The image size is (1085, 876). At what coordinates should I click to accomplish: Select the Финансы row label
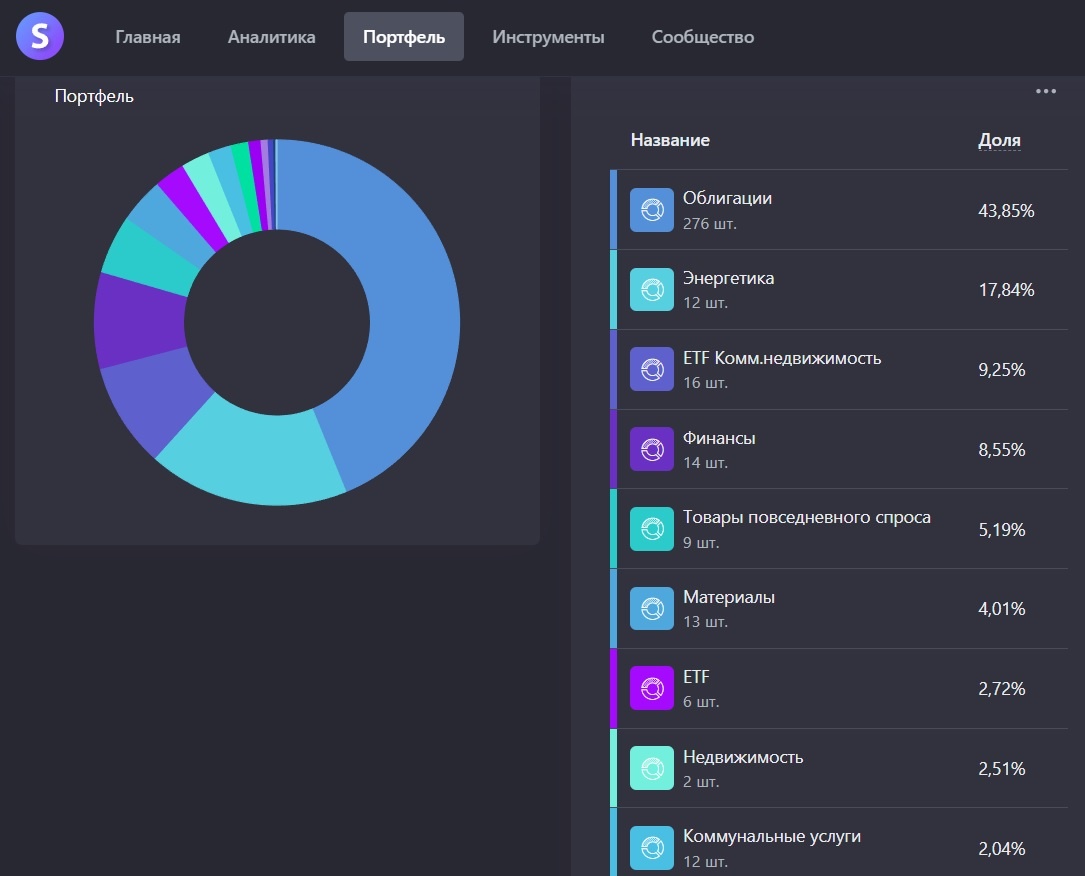pyautogui.click(x=719, y=438)
